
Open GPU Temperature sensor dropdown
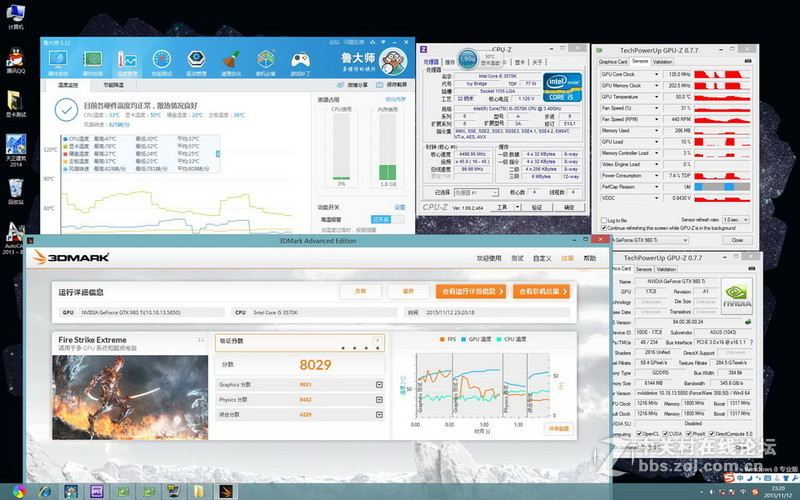tap(657, 97)
